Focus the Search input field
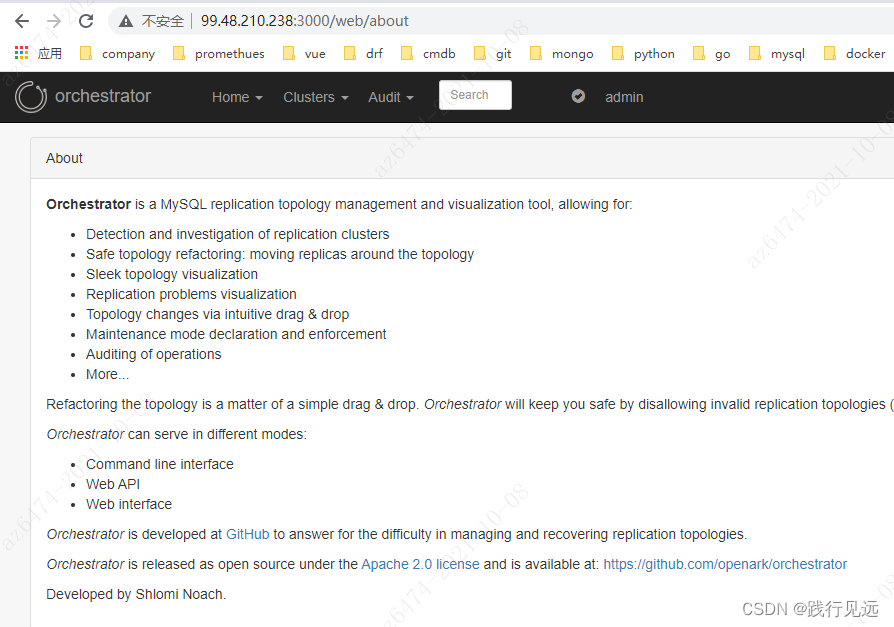894x627 pixels. coord(475,95)
